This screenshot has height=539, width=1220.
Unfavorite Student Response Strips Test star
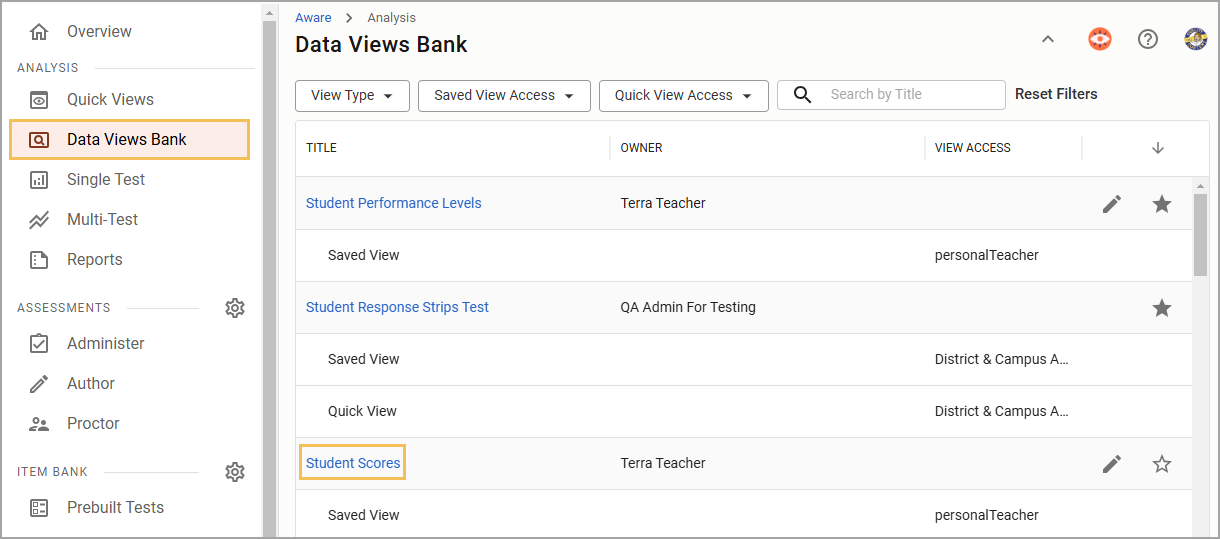pos(1161,308)
